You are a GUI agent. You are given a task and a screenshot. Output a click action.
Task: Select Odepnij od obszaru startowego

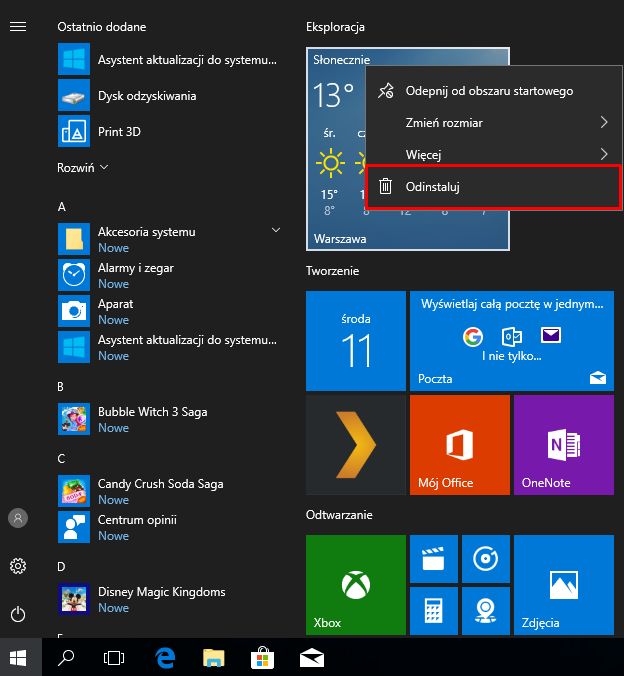pos(493,91)
